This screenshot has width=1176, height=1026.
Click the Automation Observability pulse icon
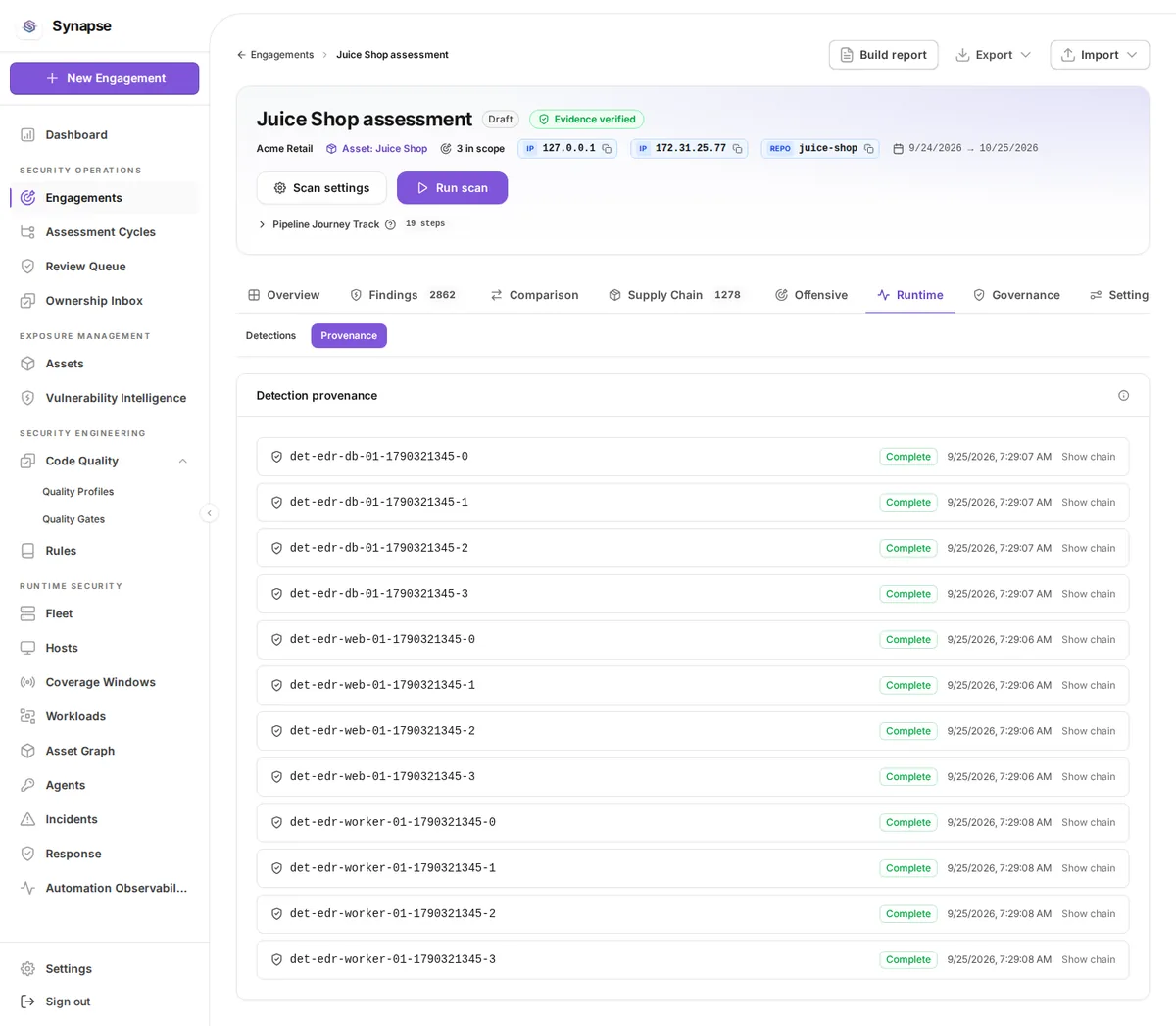click(27, 888)
